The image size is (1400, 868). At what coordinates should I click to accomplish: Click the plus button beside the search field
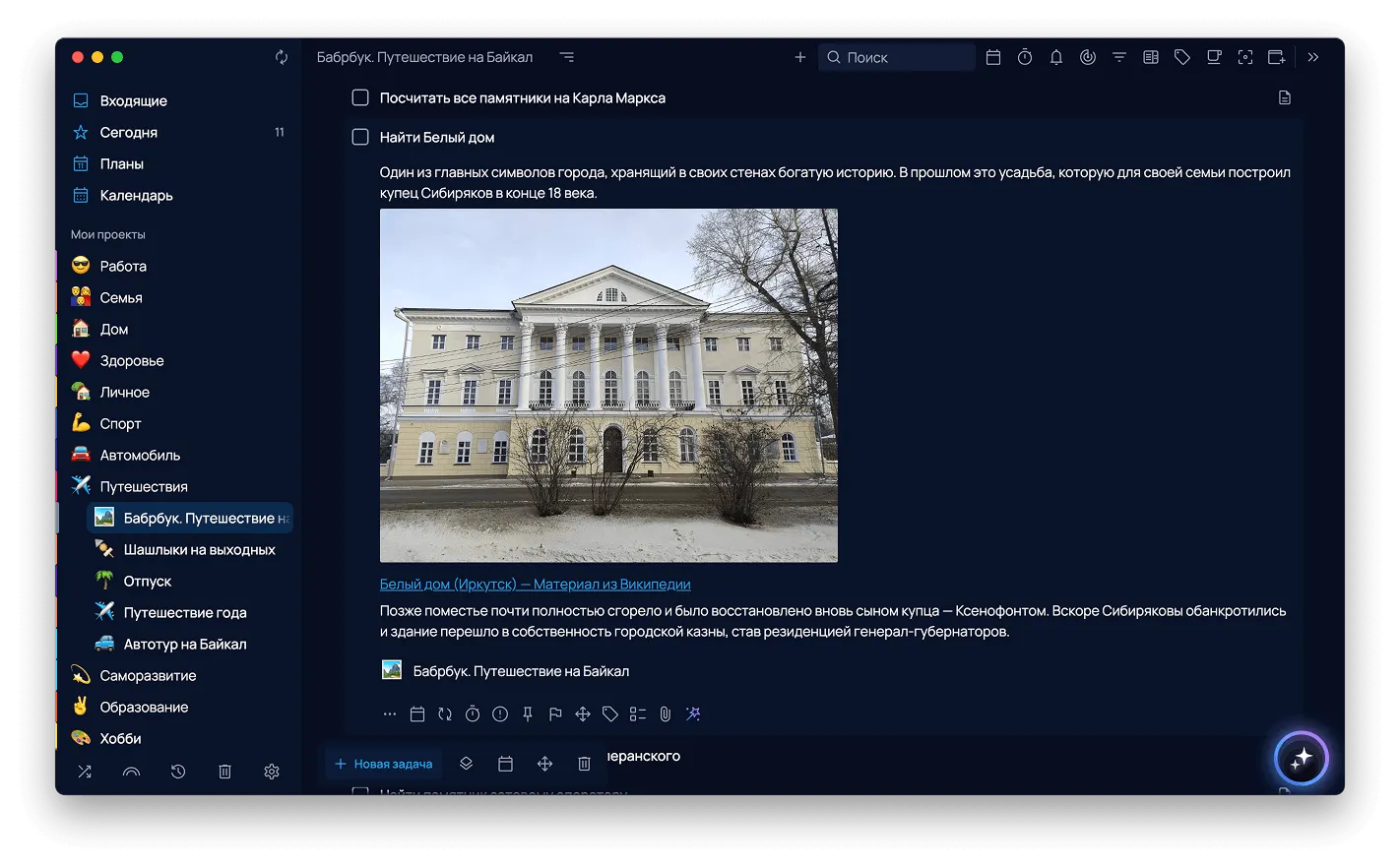tap(800, 57)
